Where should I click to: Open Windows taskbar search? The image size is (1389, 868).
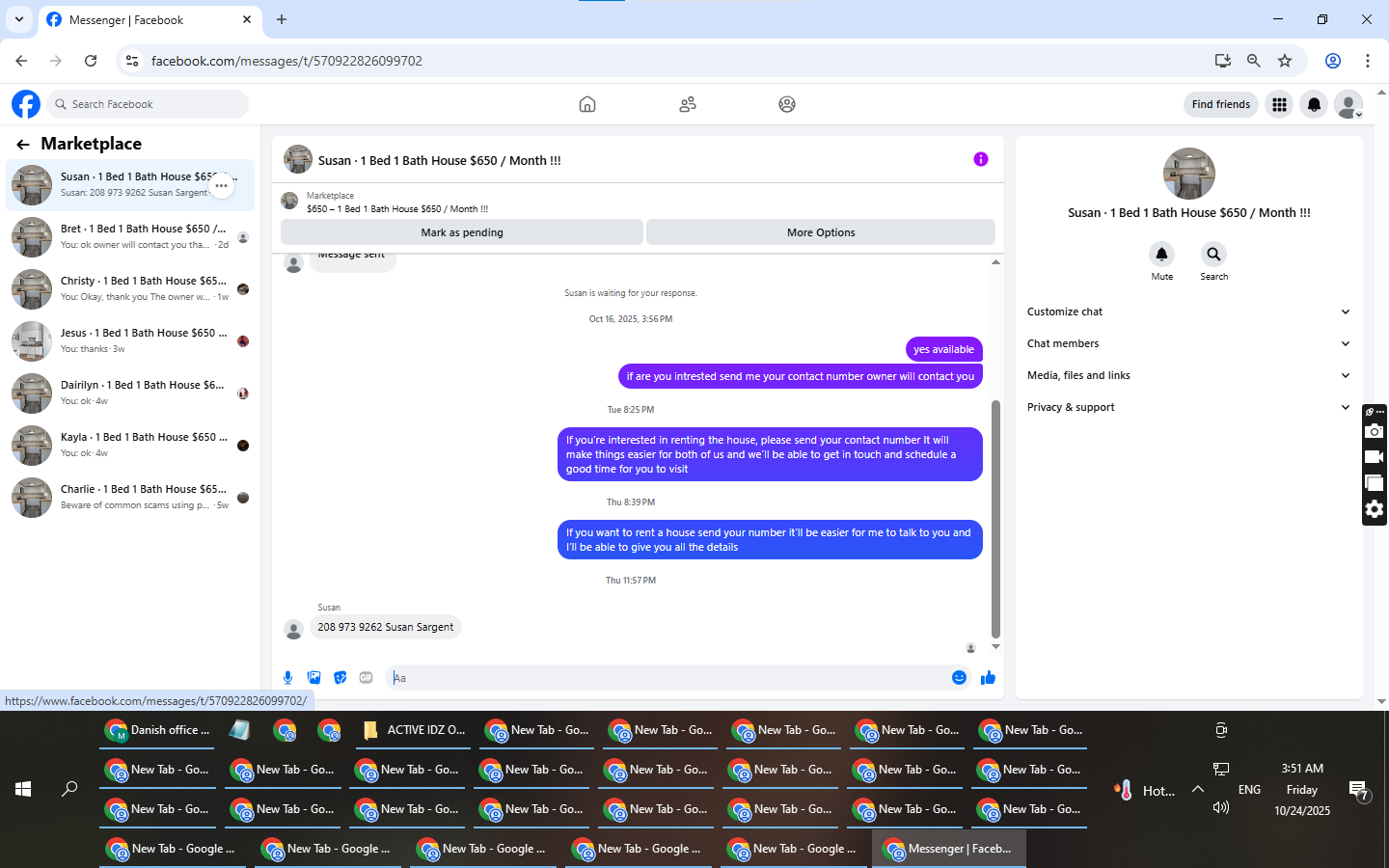[69, 789]
